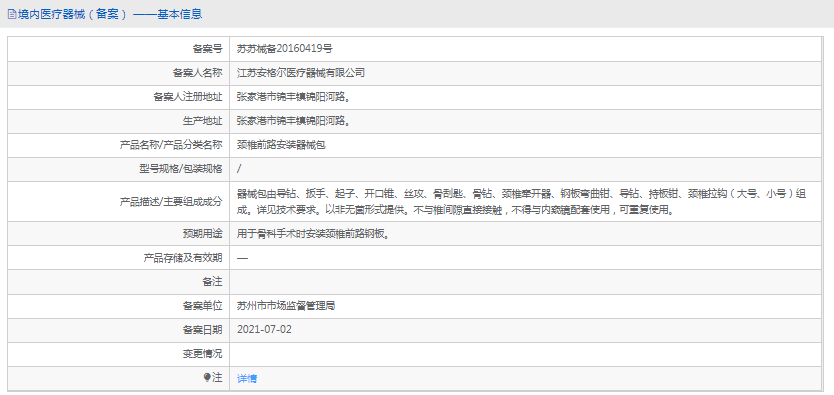This screenshot has height=395, width=834.
Task: Click the product description starting 器械包由导钻
Action: 521,201
